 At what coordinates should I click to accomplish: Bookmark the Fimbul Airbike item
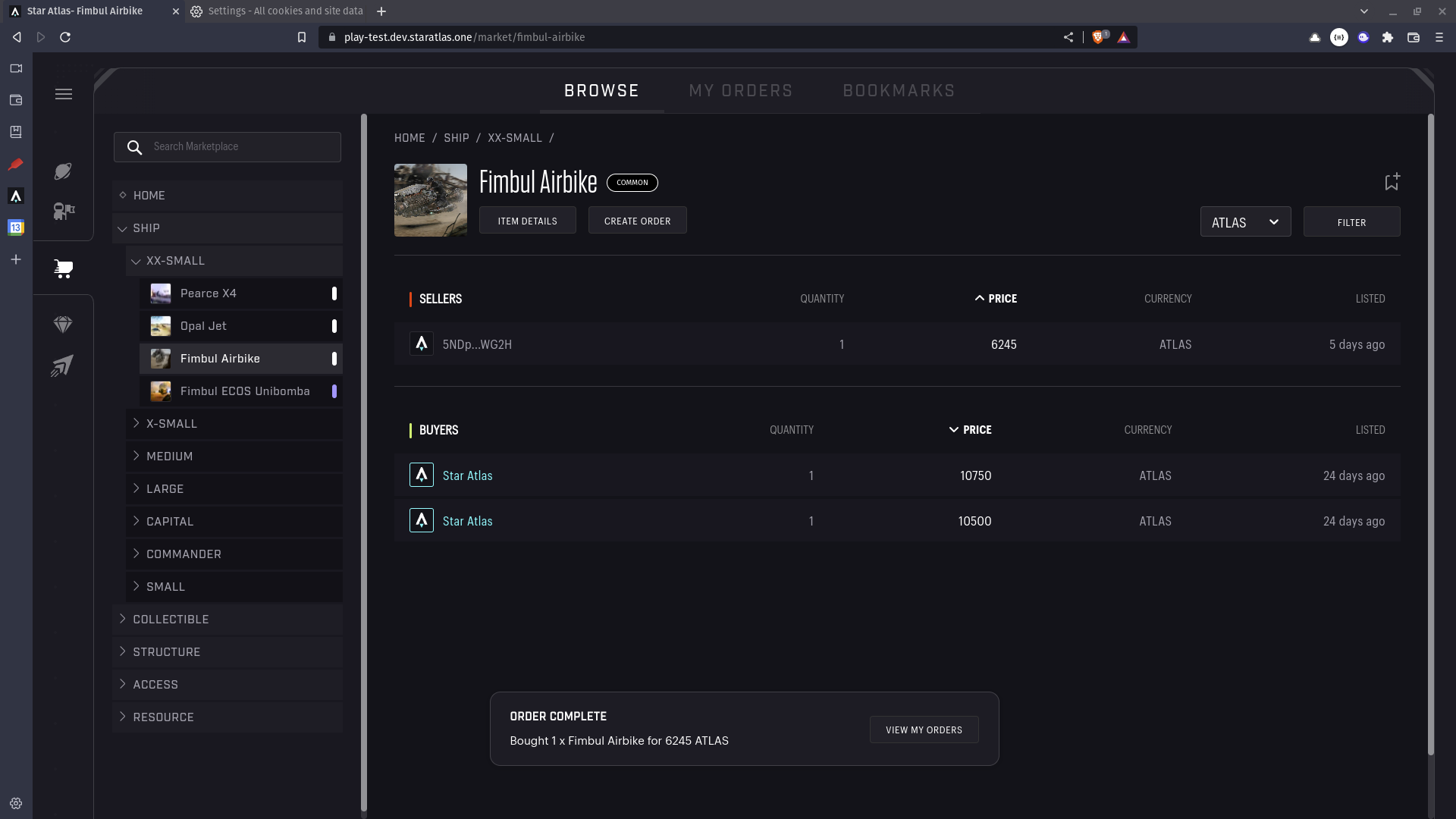tap(1392, 182)
